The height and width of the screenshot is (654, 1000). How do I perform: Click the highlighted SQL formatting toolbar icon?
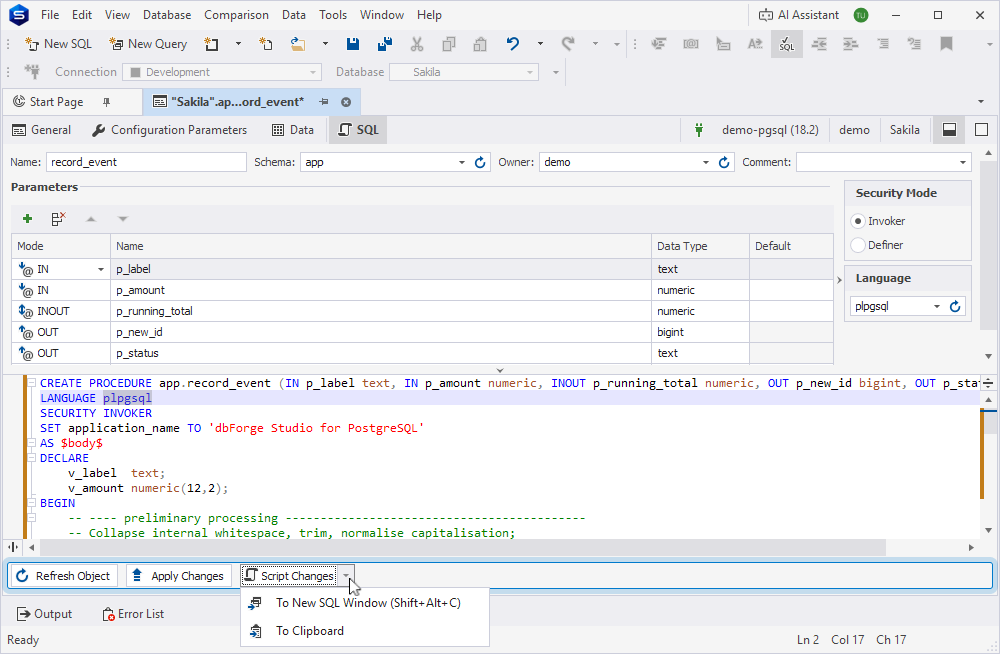tap(787, 44)
